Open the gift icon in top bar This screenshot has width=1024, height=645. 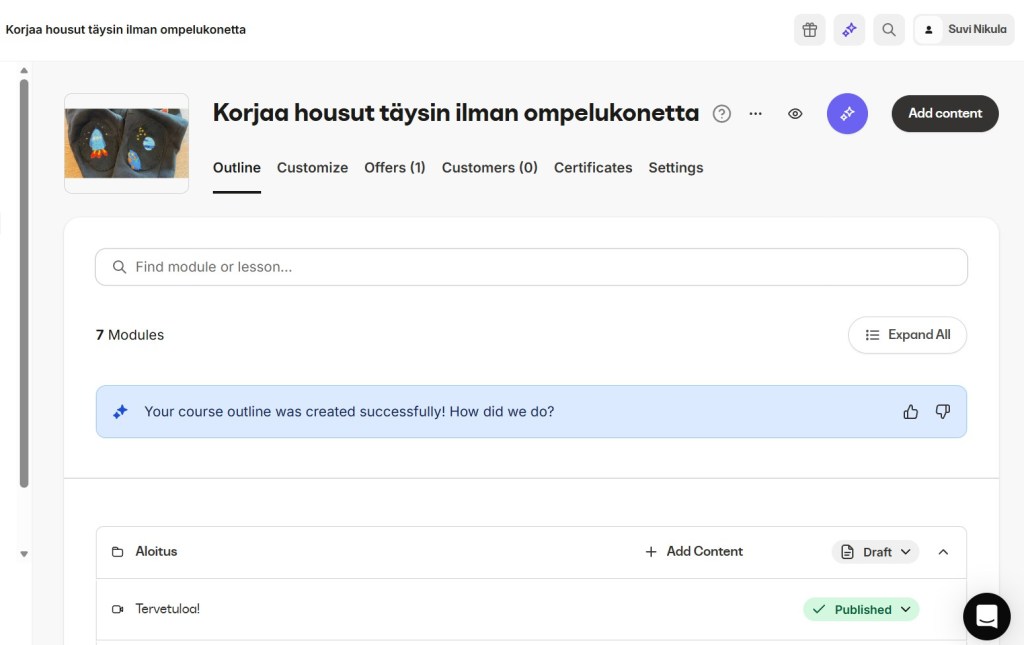pyautogui.click(x=810, y=30)
